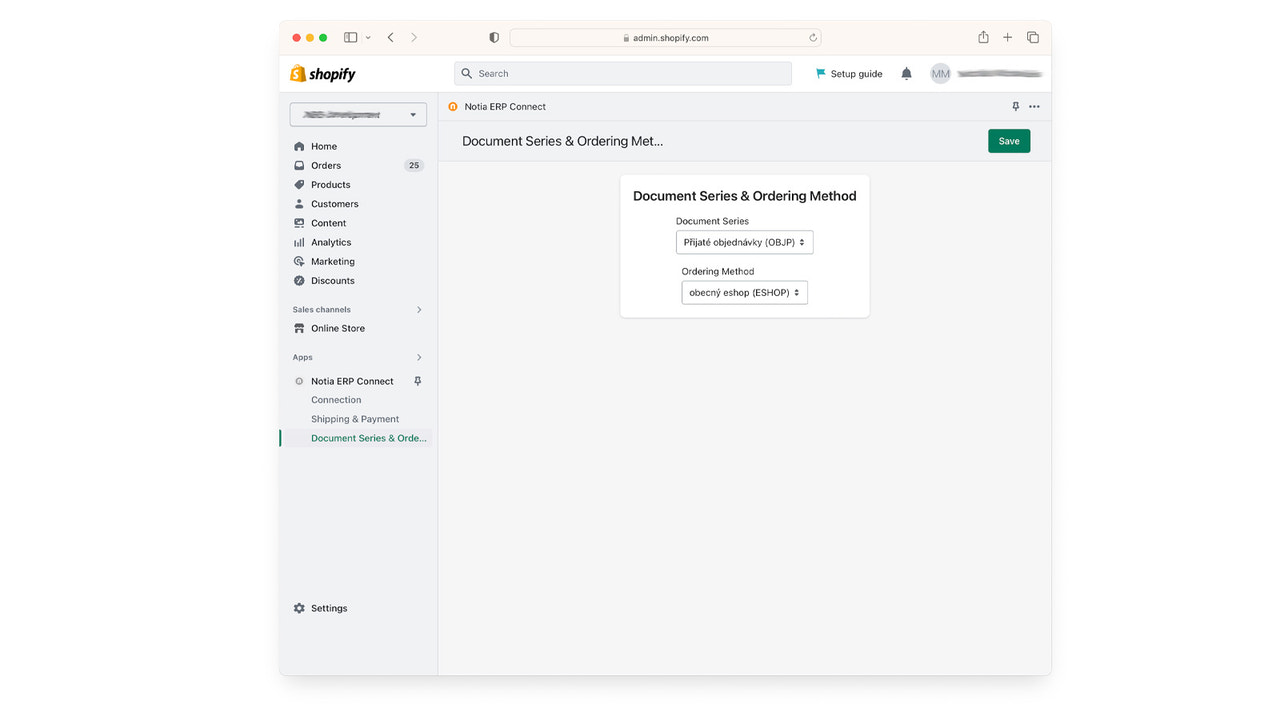Click the notification bell
The width and height of the screenshot is (1280, 720).
[906, 73]
